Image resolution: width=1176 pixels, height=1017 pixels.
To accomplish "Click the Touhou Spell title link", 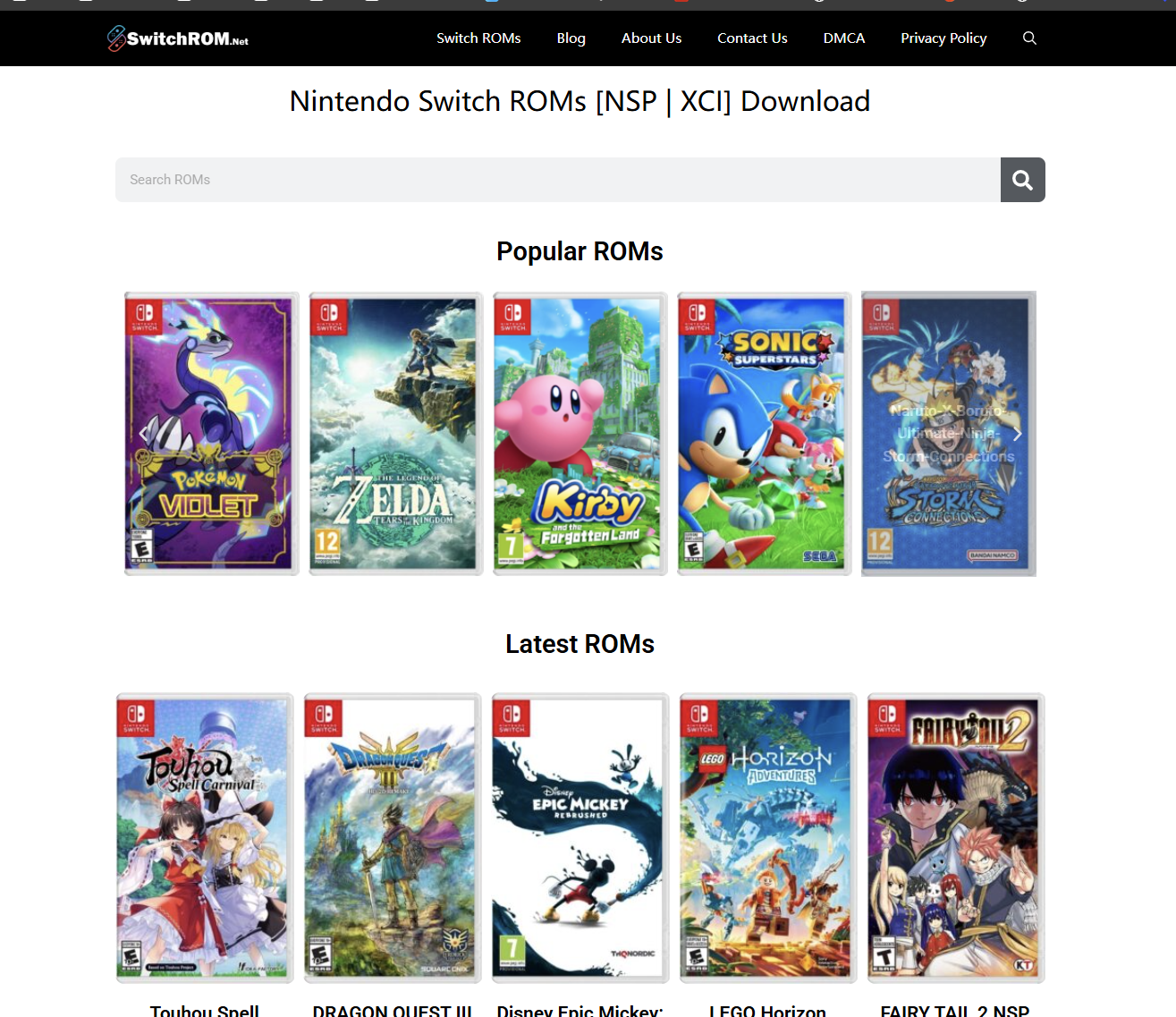I will (205, 1011).
